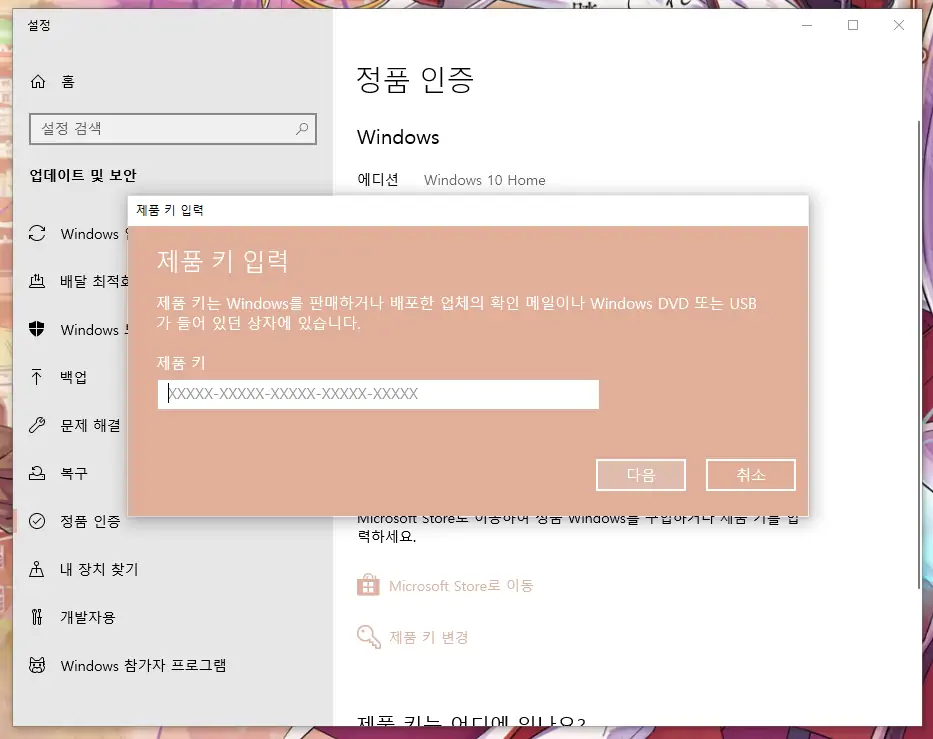This screenshot has width=933, height=739.
Task: Select 복구 in the sidebar
Action: tap(74, 473)
